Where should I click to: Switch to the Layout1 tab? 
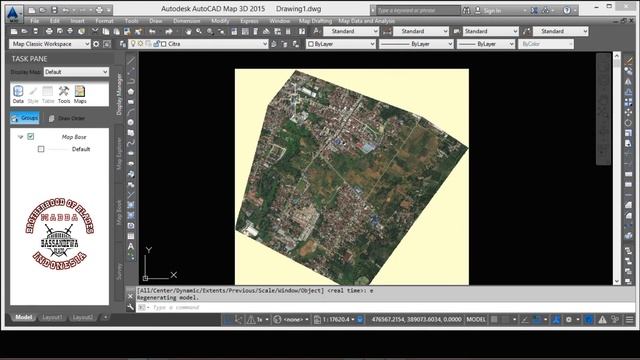click(52, 317)
